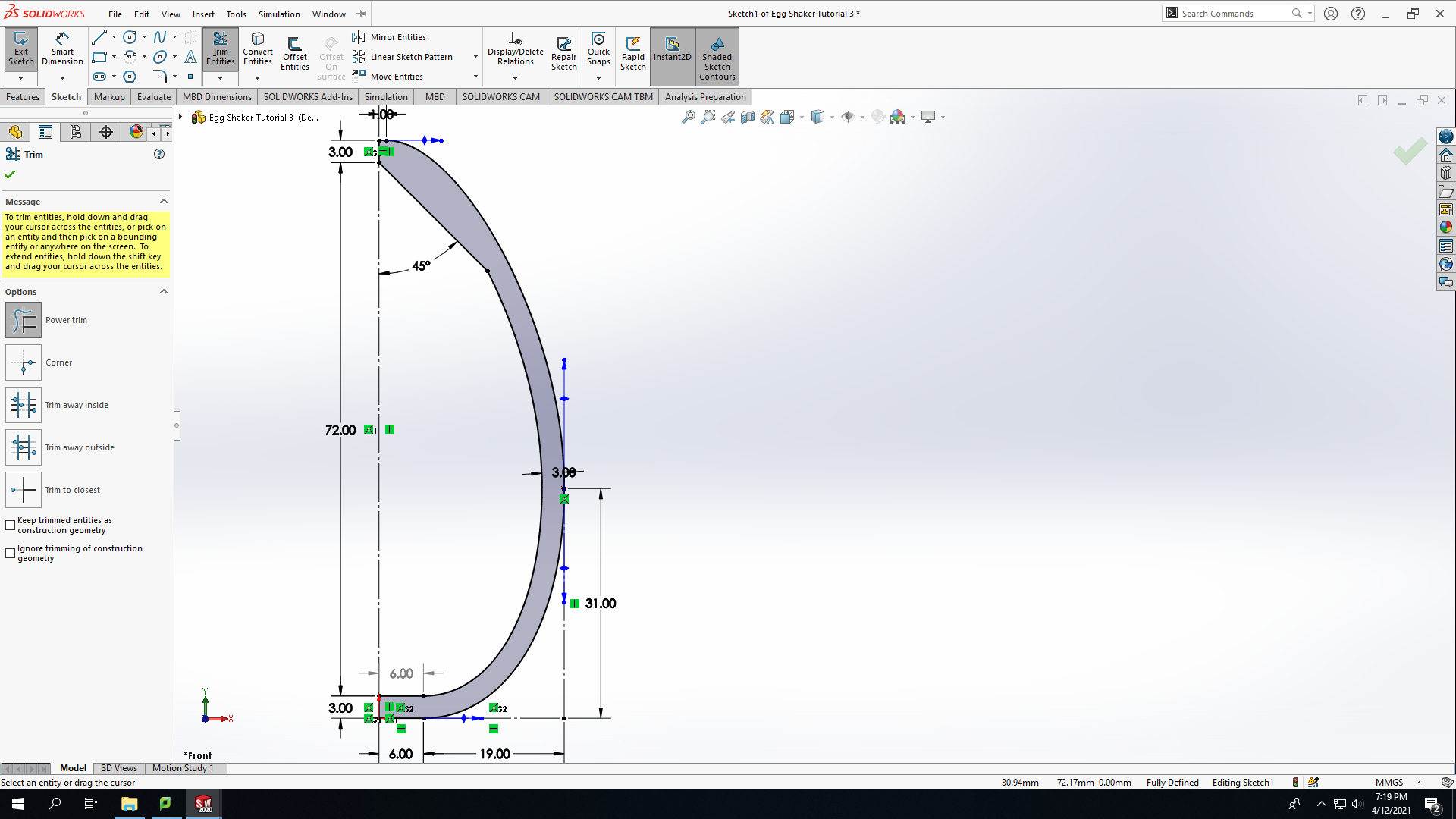Collapse the Options section

click(x=163, y=291)
